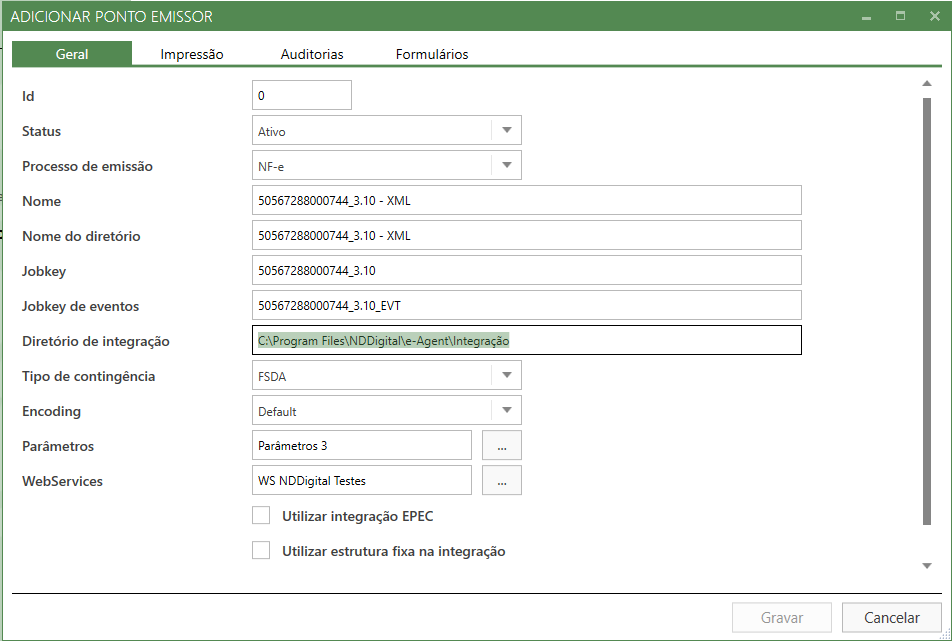This screenshot has height=641, width=952.
Task: Focus the Jobkey de eventos field
Action: tap(527, 306)
